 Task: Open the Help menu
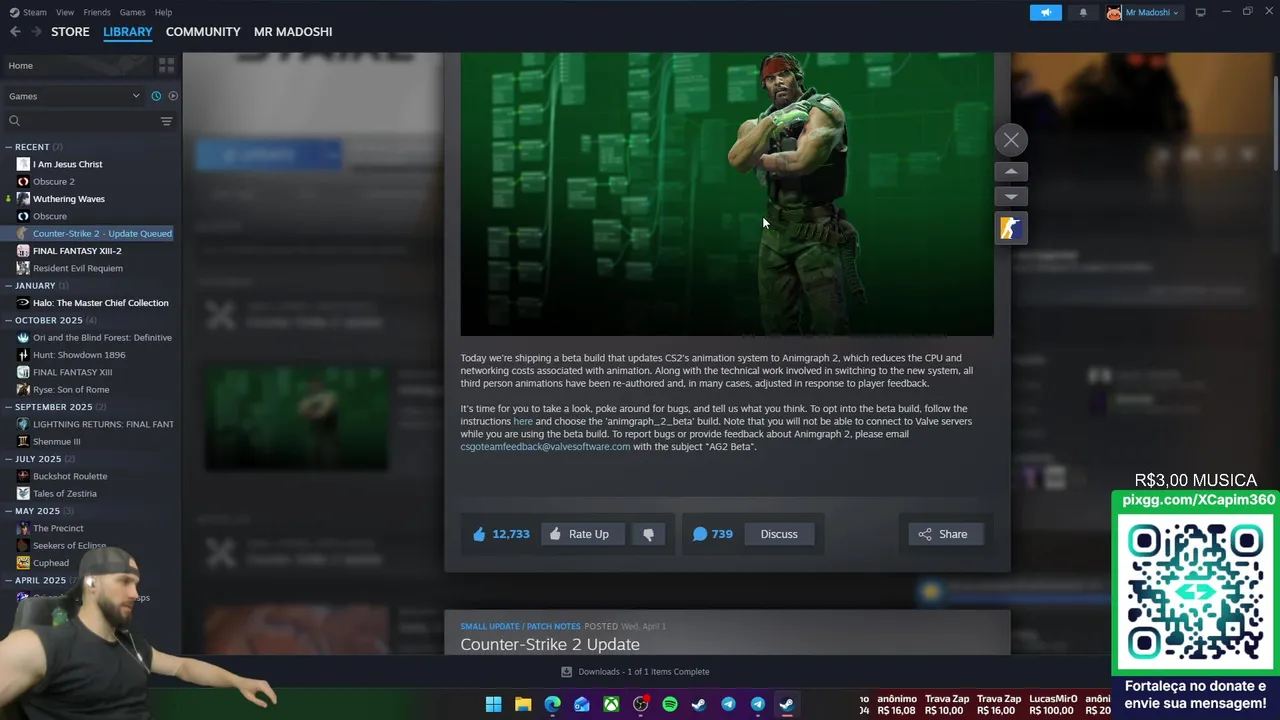[x=163, y=12]
